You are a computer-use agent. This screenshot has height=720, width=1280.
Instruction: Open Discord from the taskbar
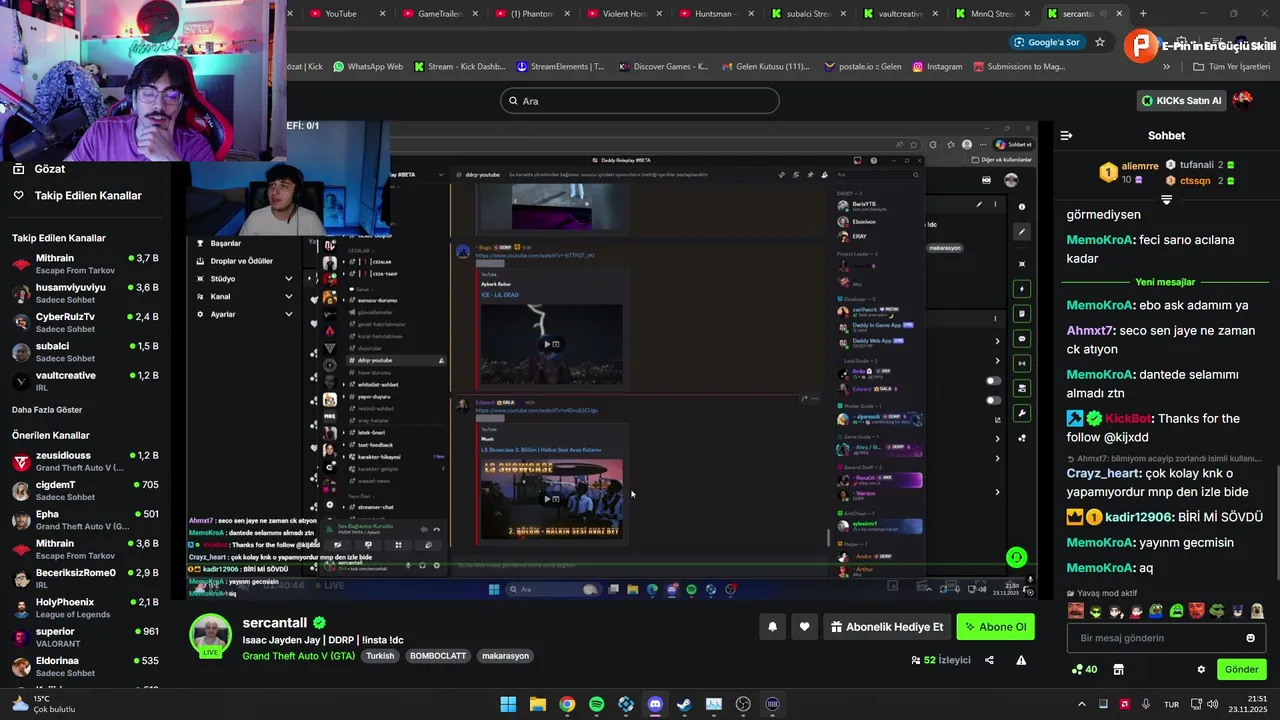coord(655,704)
